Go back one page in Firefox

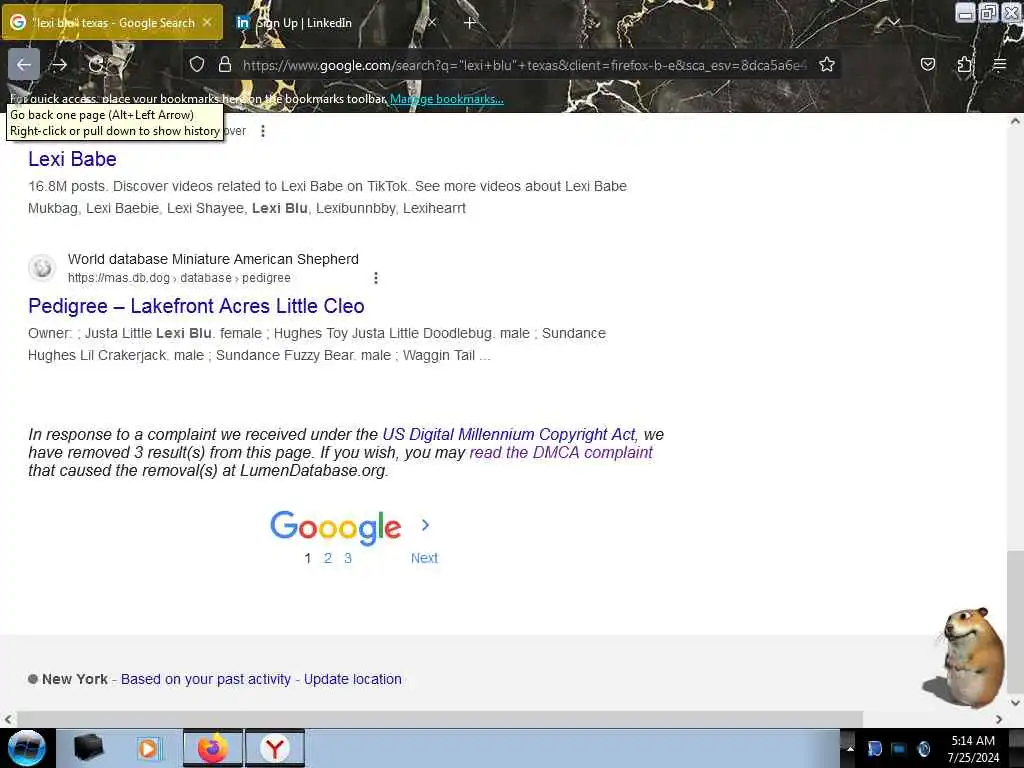pos(24,64)
